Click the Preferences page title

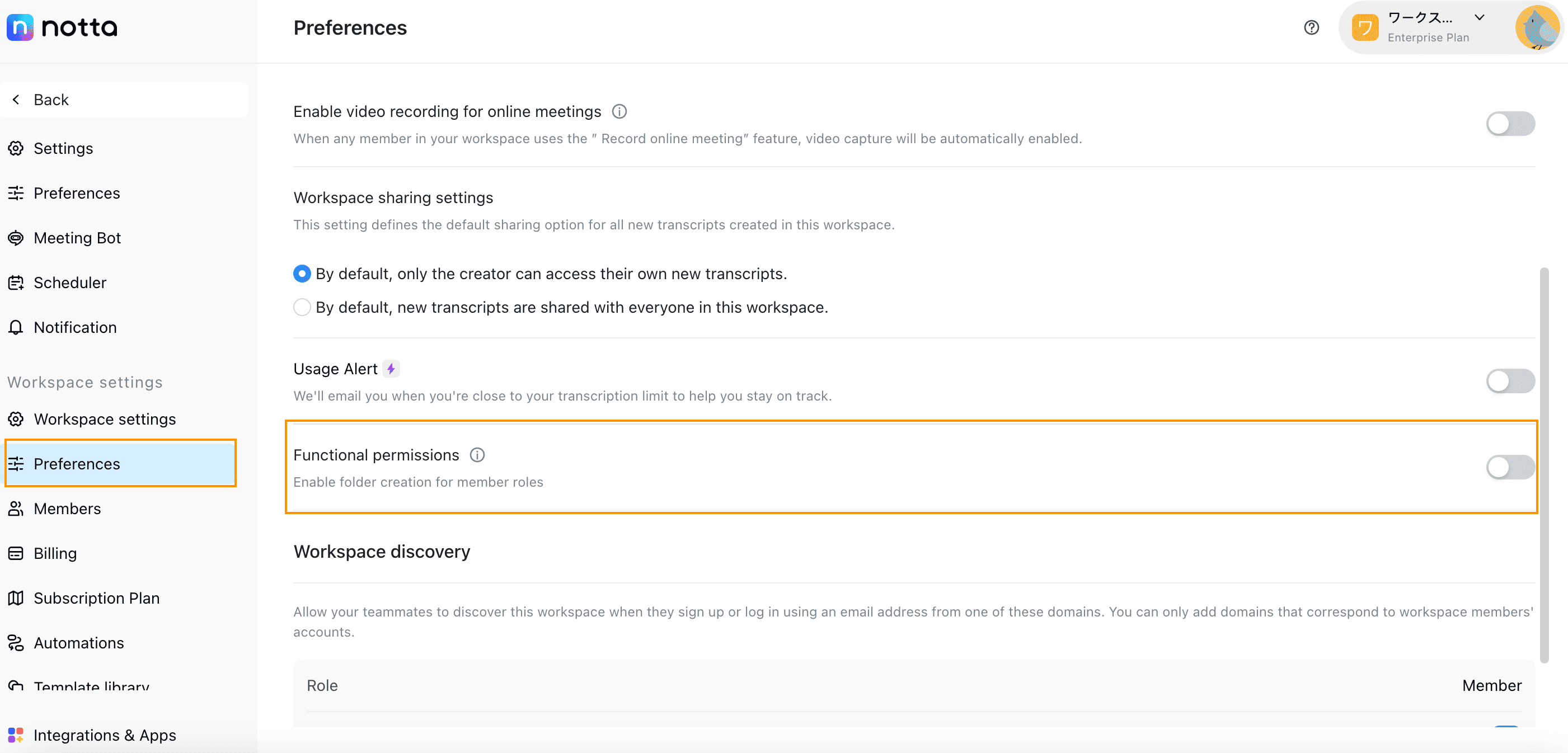350,27
